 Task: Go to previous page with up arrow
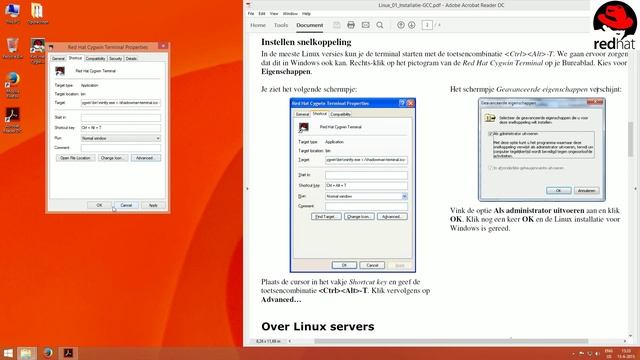[x=401, y=25]
